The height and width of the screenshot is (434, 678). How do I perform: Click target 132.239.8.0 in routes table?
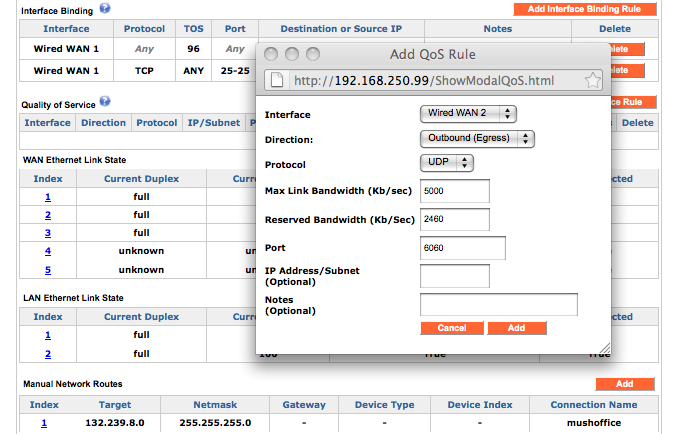pyautogui.click(x=115, y=423)
